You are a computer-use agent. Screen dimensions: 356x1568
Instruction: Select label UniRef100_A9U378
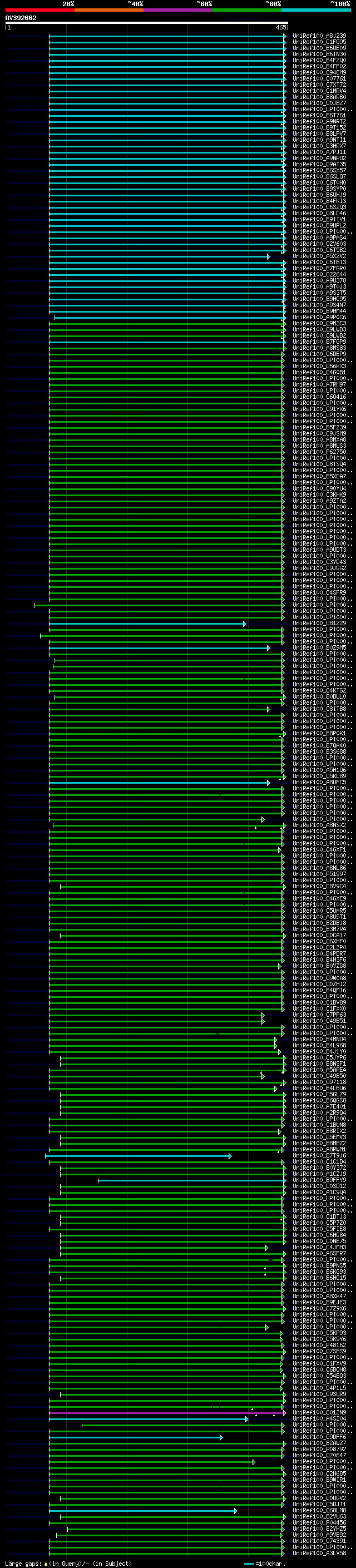pos(319,280)
